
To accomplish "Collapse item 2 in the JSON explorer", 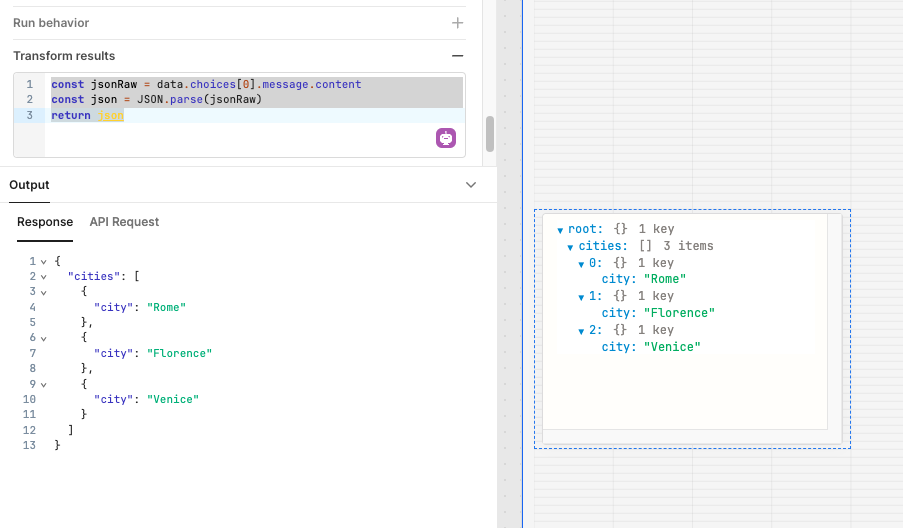I will (x=581, y=331).
